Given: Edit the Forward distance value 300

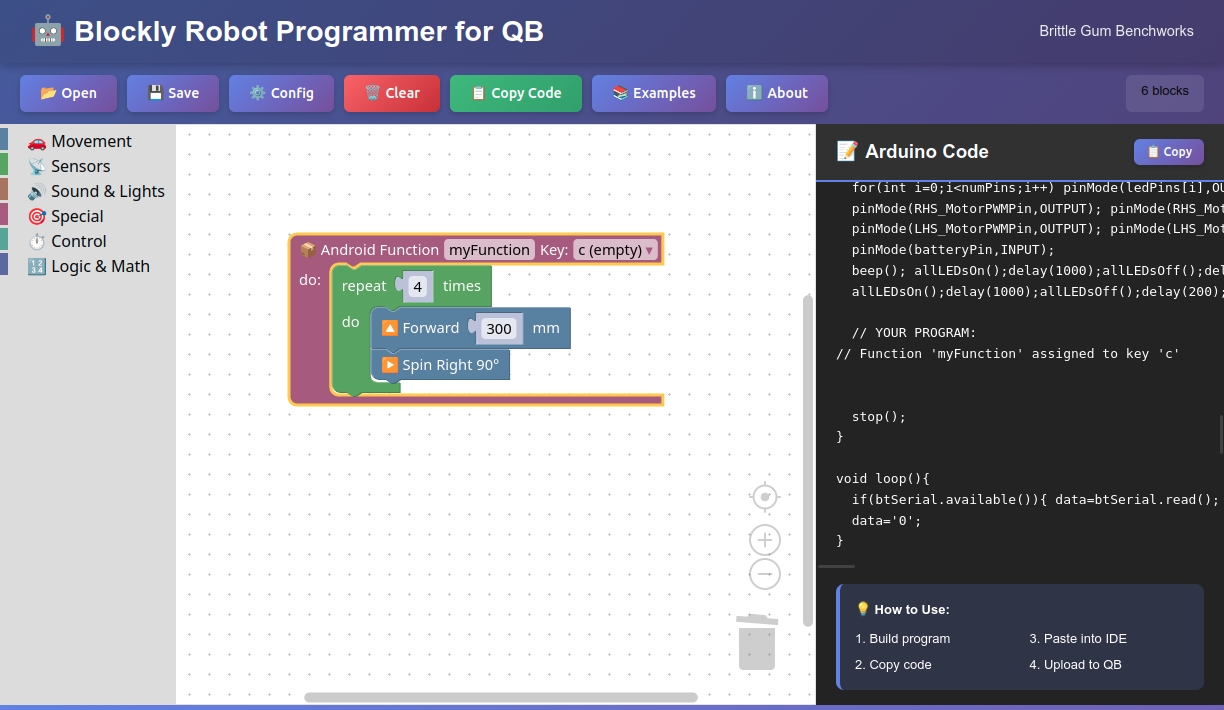Looking at the screenshot, I should [x=499, y=329].
